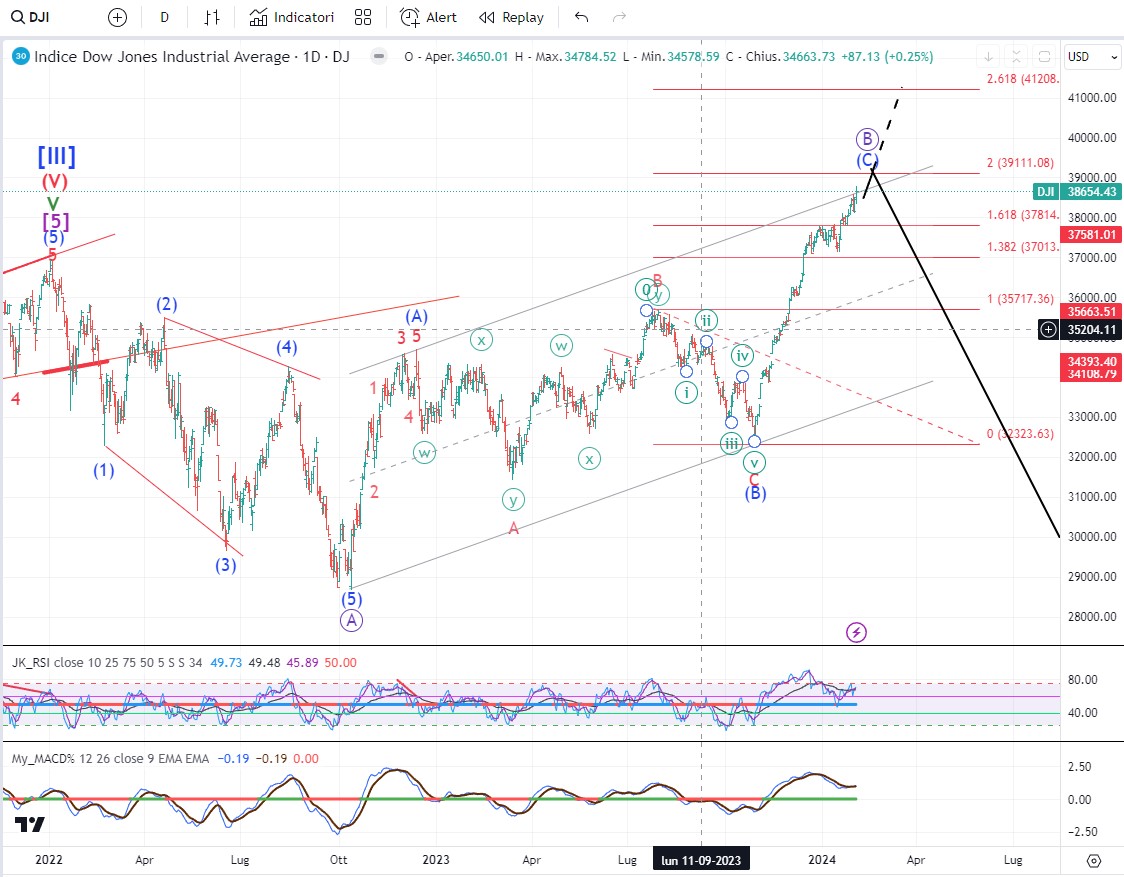This screenshot has height=877, width=1124.
Task: Open indicator templates four-squares menu
Action: coord(363,17)
